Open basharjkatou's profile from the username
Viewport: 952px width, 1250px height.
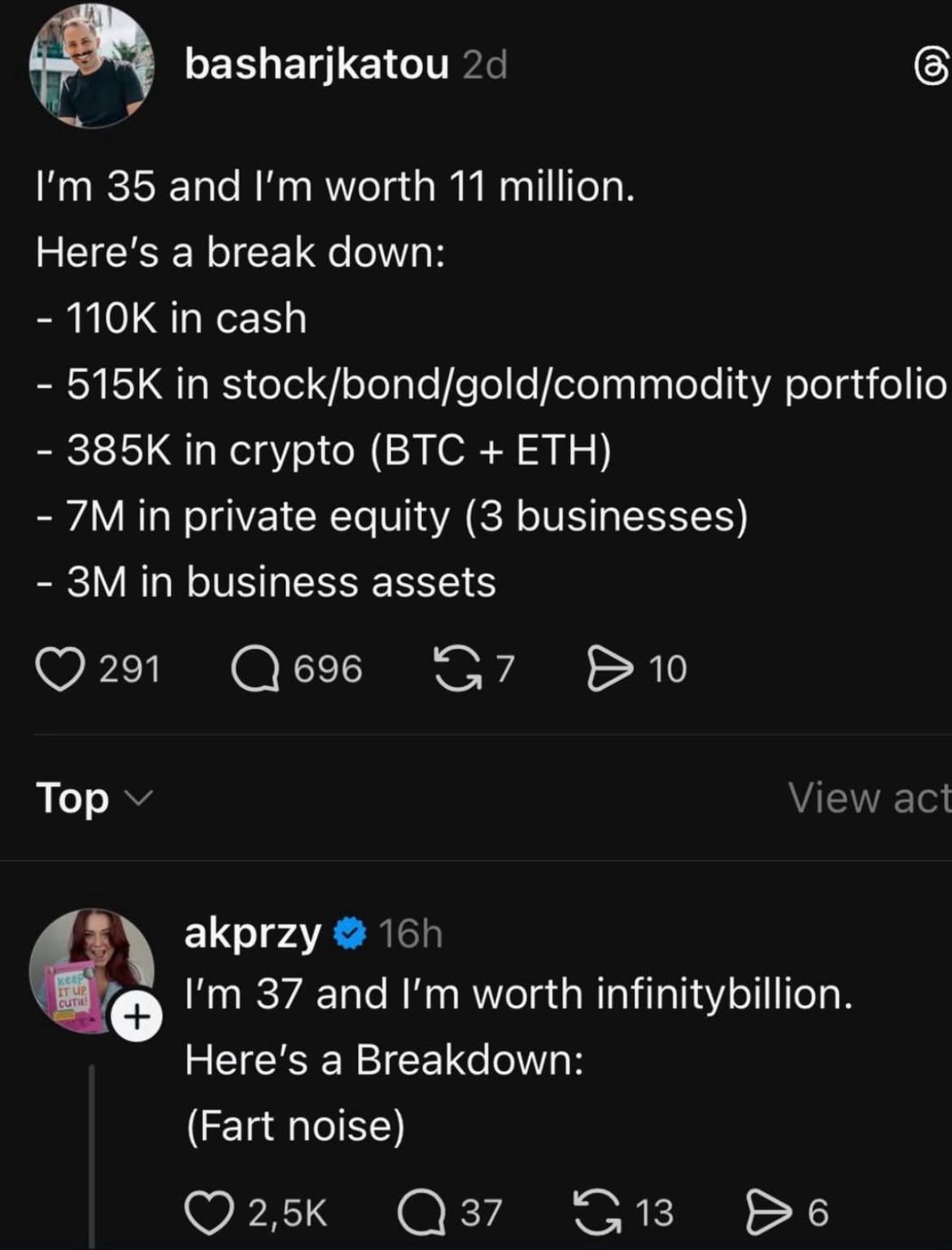coord(317,64)
